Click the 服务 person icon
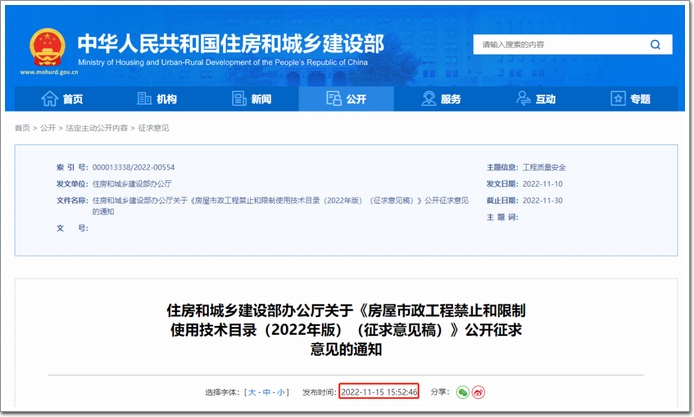694x417 pixels. 428,99
